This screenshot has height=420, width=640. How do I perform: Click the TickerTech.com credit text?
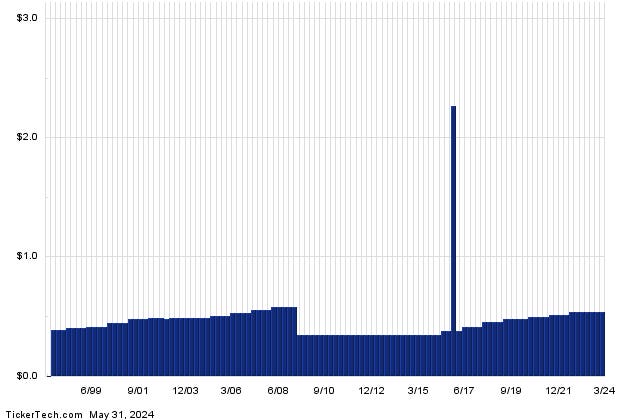tap(44, 415)
